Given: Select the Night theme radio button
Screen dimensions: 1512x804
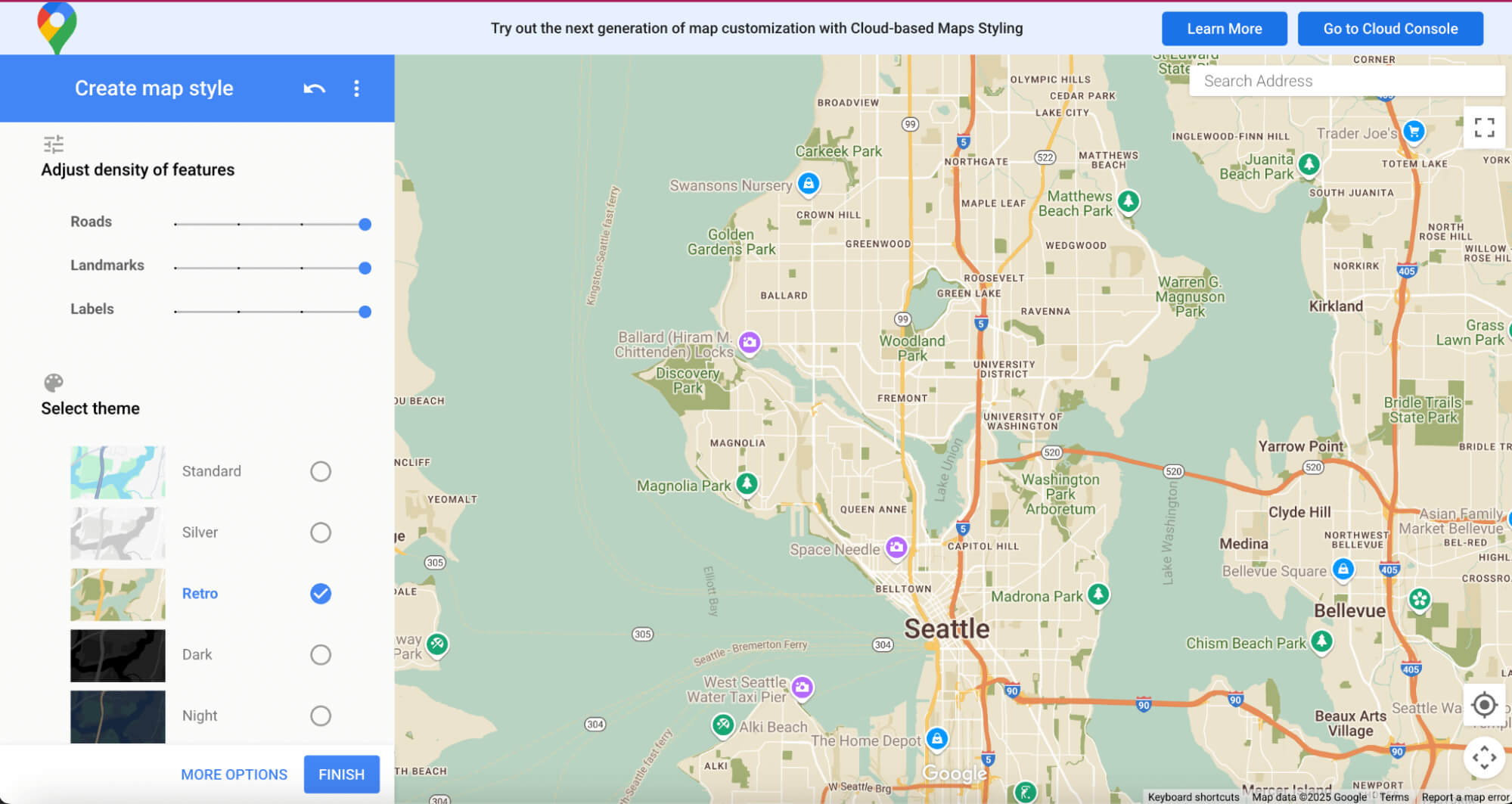Looking at the screenshot, I should [320, 715].
